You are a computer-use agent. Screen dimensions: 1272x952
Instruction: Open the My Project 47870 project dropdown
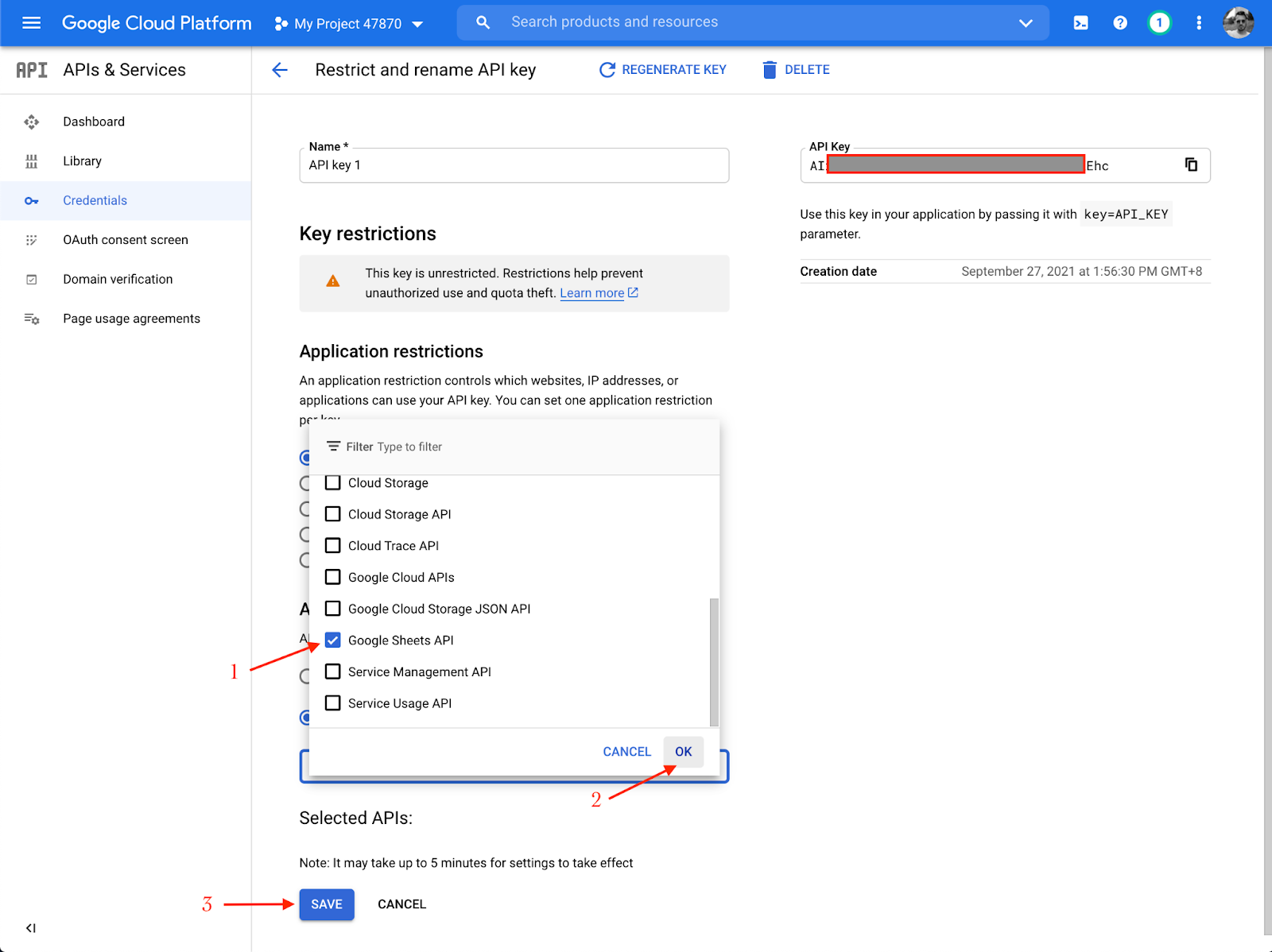click(x=348, y=23)
